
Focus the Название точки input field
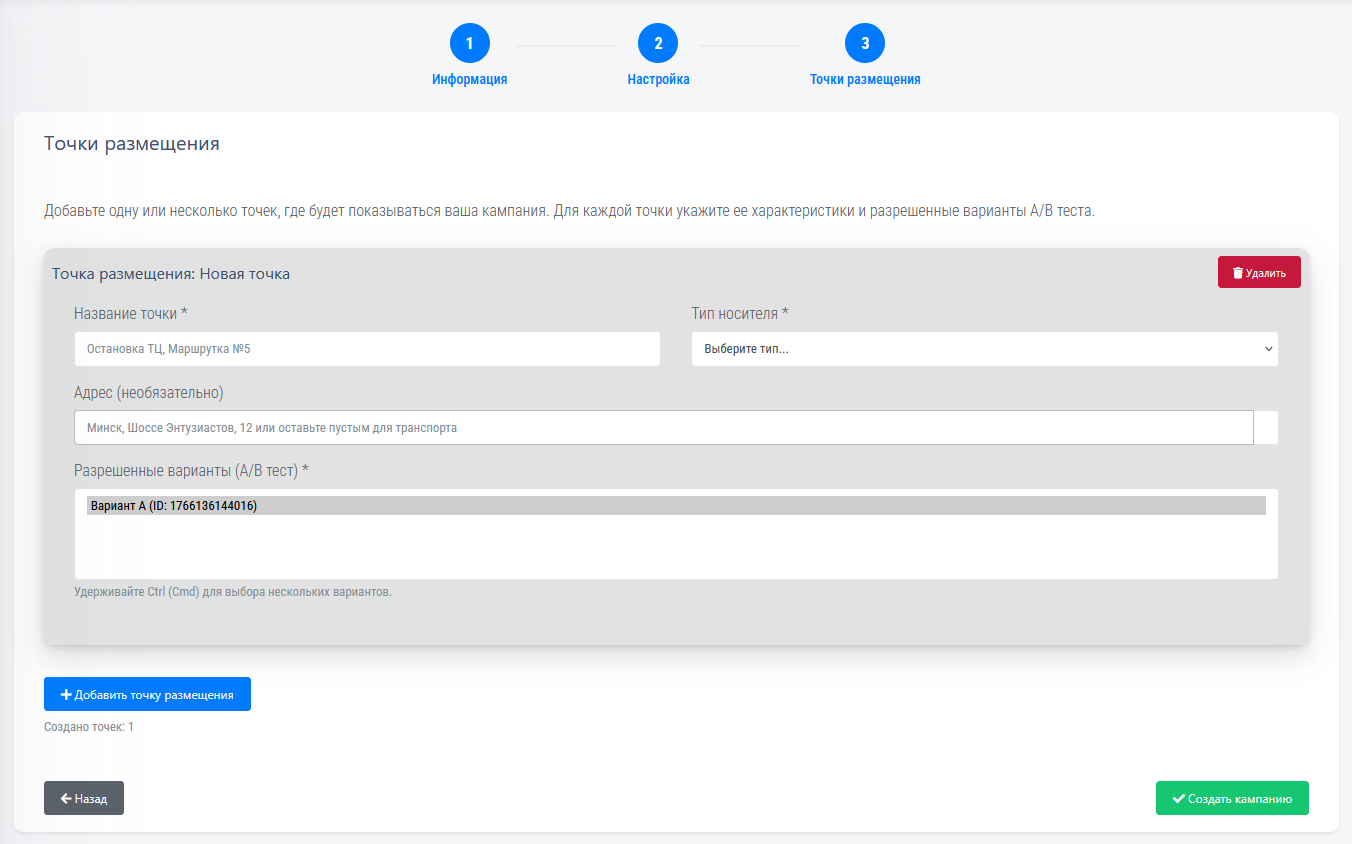tap(367, 349)
